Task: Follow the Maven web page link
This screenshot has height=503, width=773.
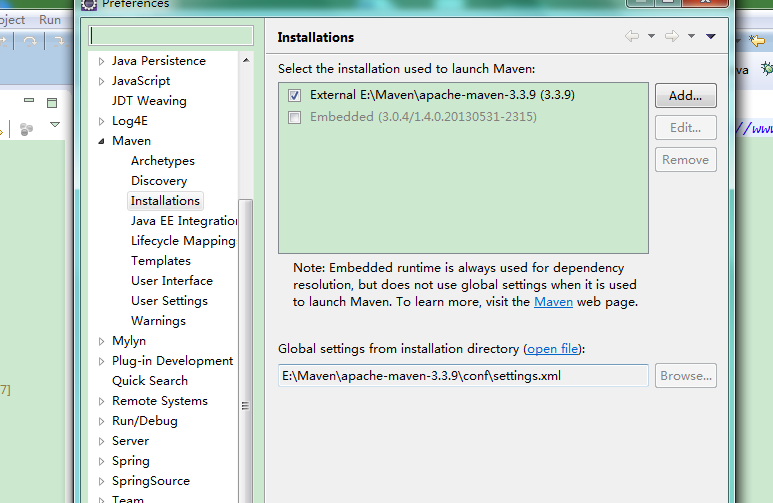Action: [553, 302]
